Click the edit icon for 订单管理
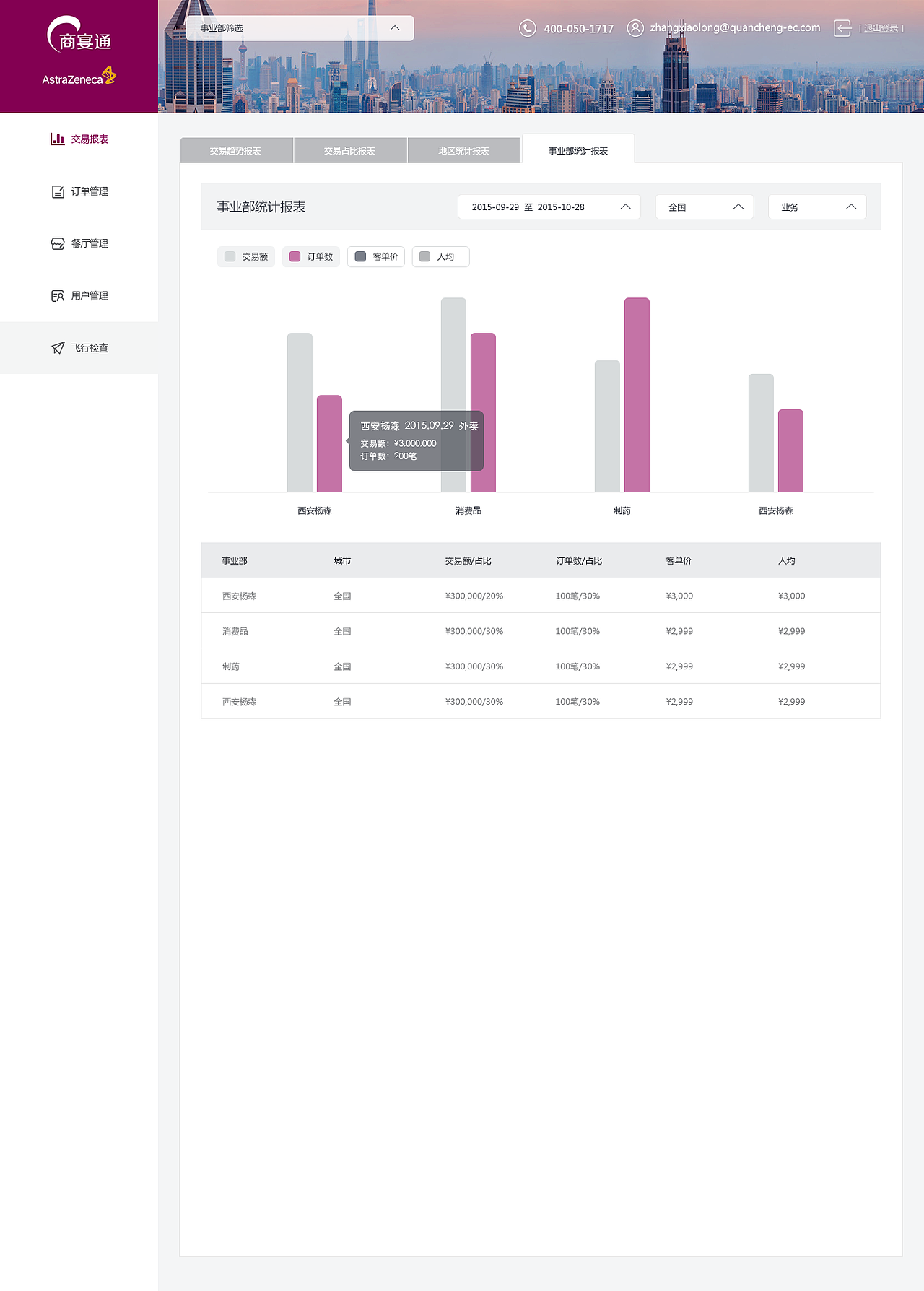 [x=58, y=191]
